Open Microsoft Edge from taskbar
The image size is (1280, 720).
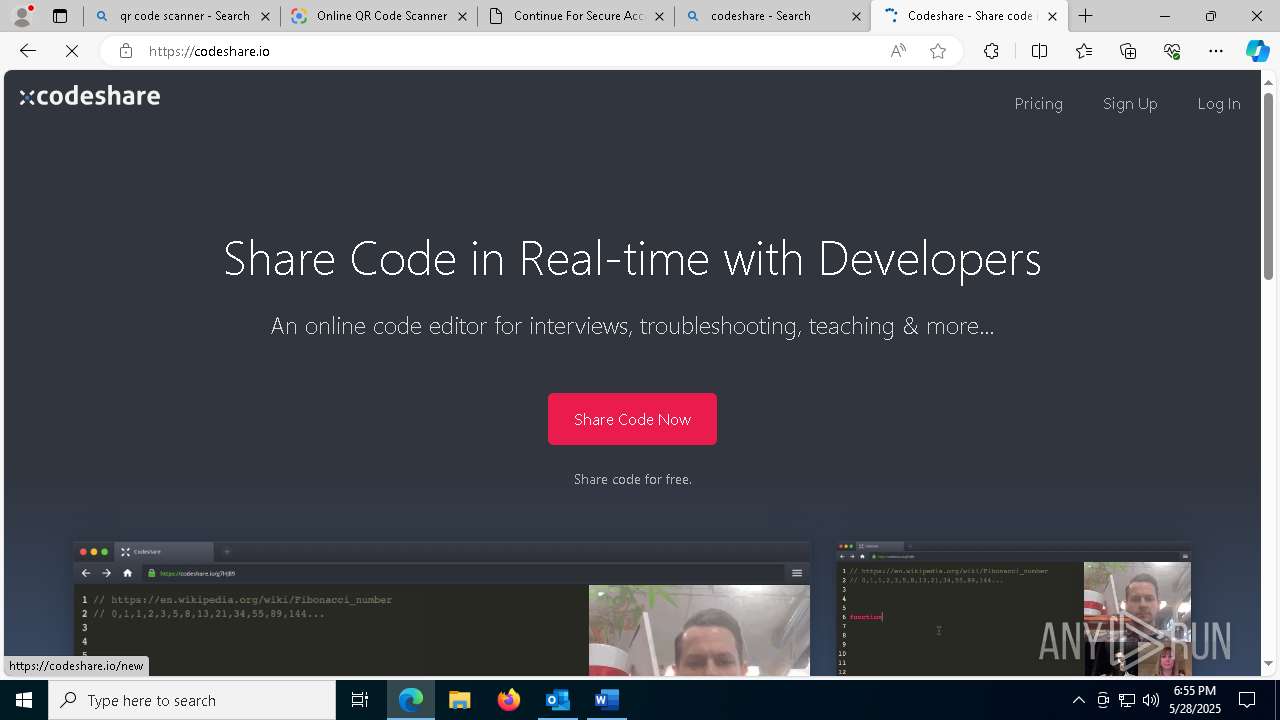coord(411,700)
